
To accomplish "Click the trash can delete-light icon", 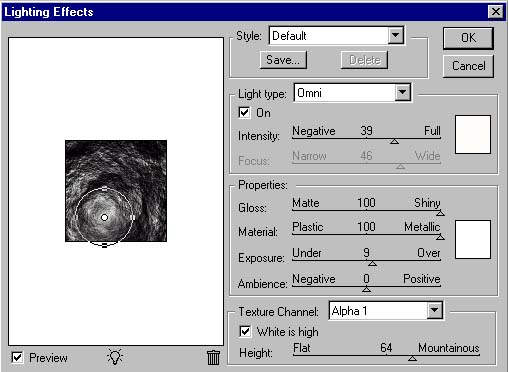I will point(213,357).
